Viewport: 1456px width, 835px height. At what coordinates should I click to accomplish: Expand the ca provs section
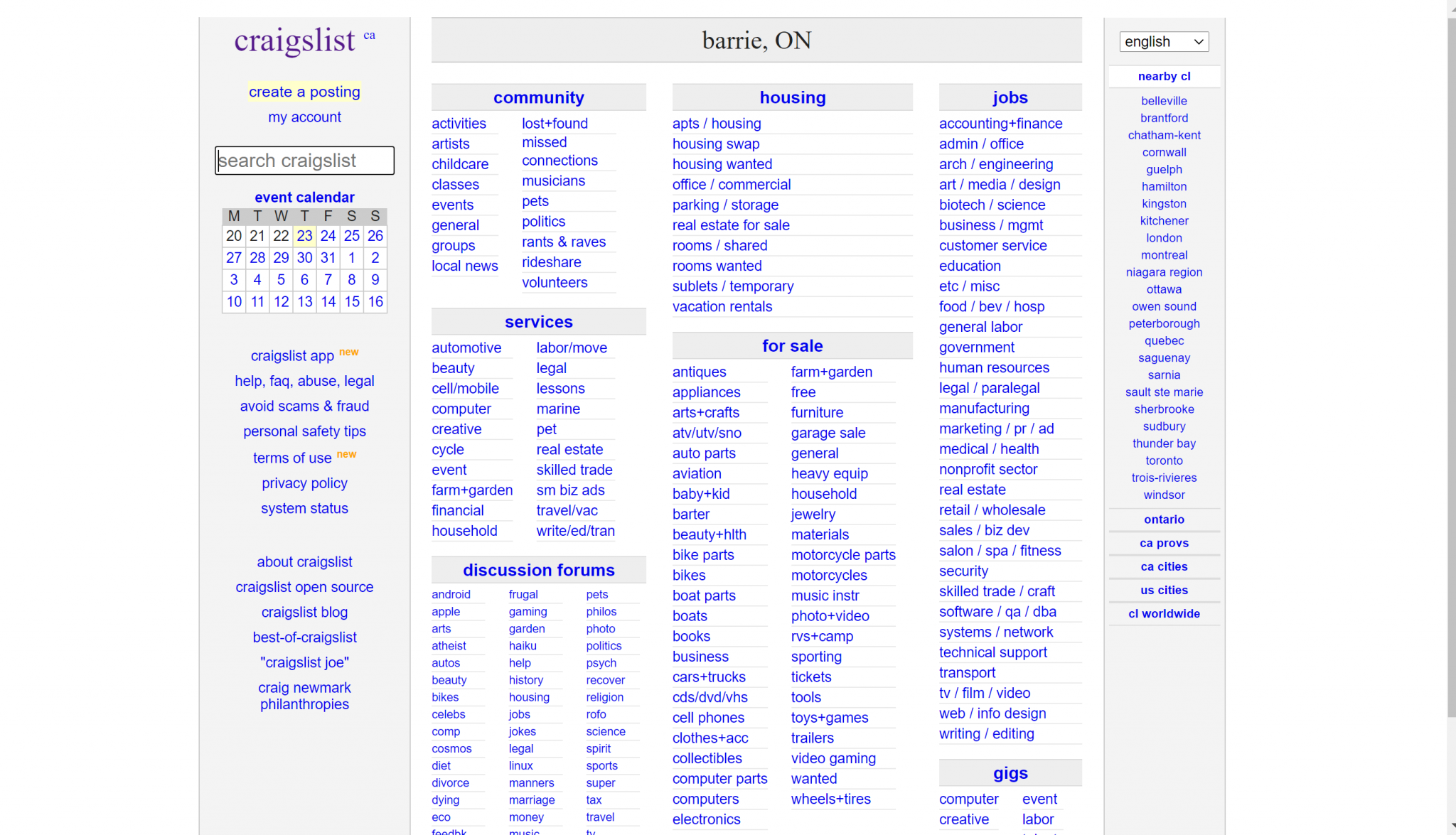pos(1164,543)
